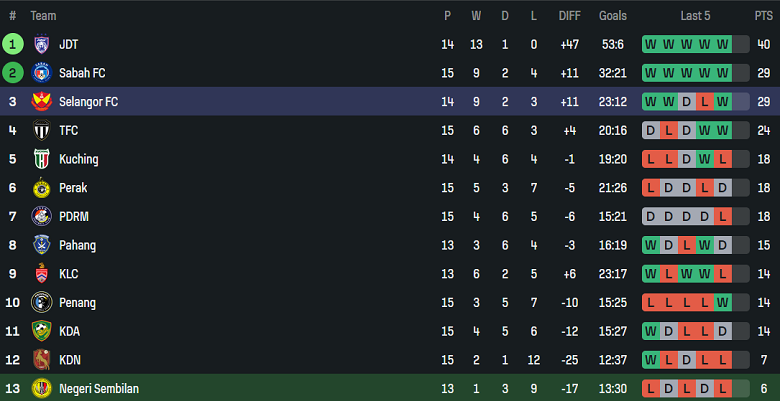Click the PDRM club badge
The width and height of the screenshot is (780, 401).
coord(41,216)
